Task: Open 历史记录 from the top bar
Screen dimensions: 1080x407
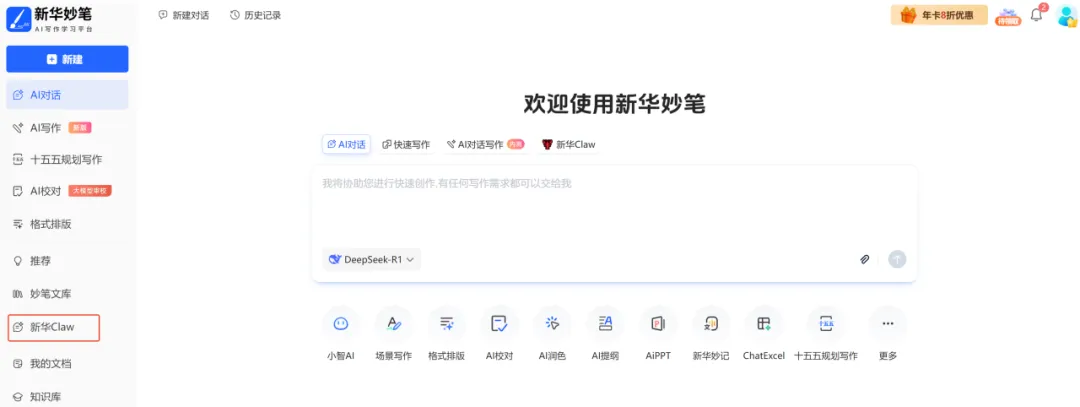Action: pyautogui.click(x=256, y=15)
